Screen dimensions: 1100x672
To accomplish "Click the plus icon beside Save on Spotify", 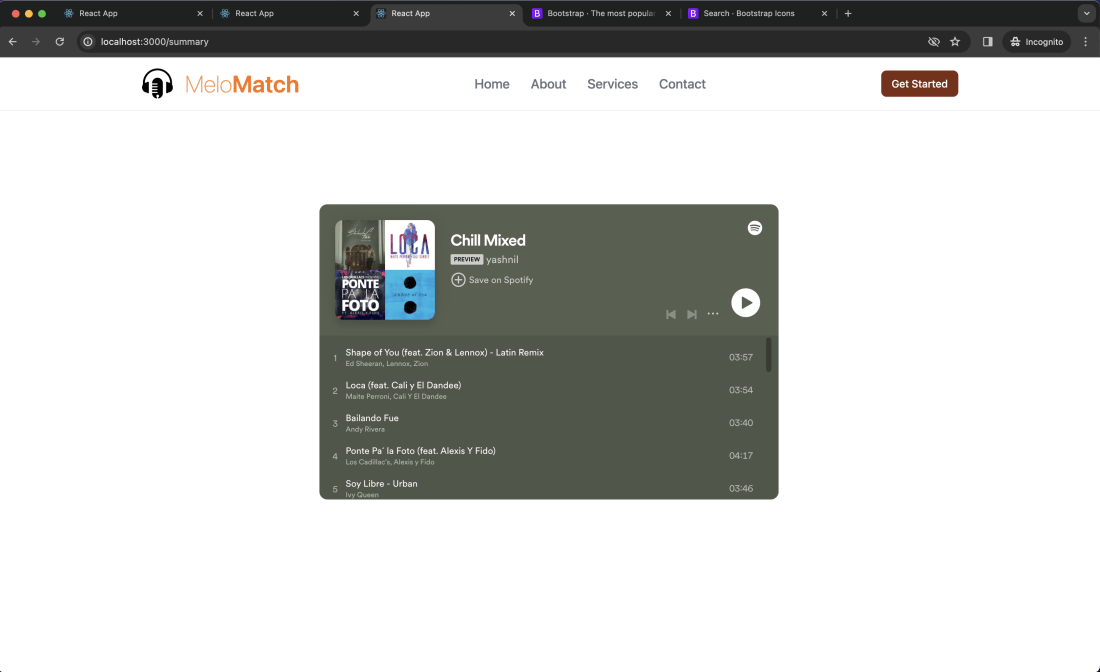I will [458, 280].
